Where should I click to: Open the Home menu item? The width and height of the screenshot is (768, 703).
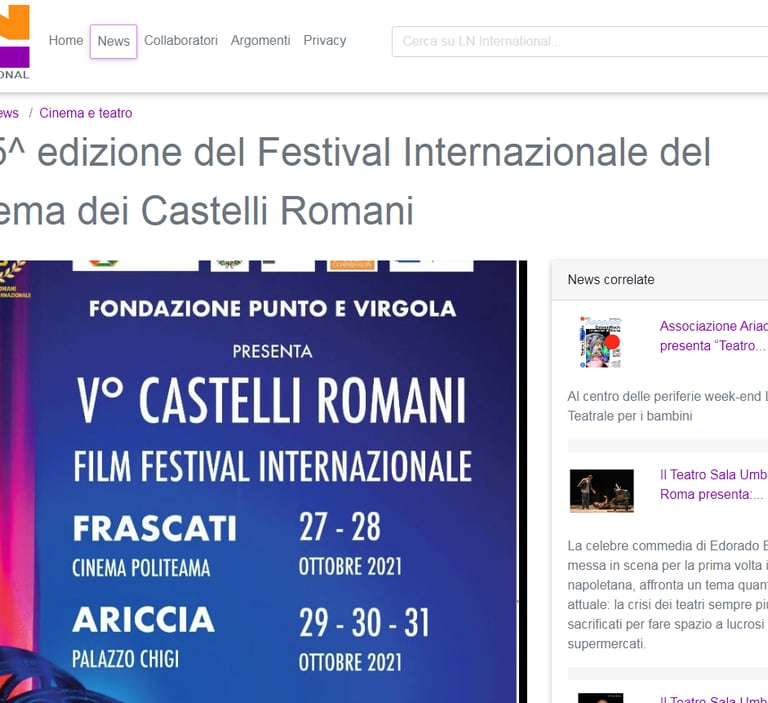coord(66,41)
